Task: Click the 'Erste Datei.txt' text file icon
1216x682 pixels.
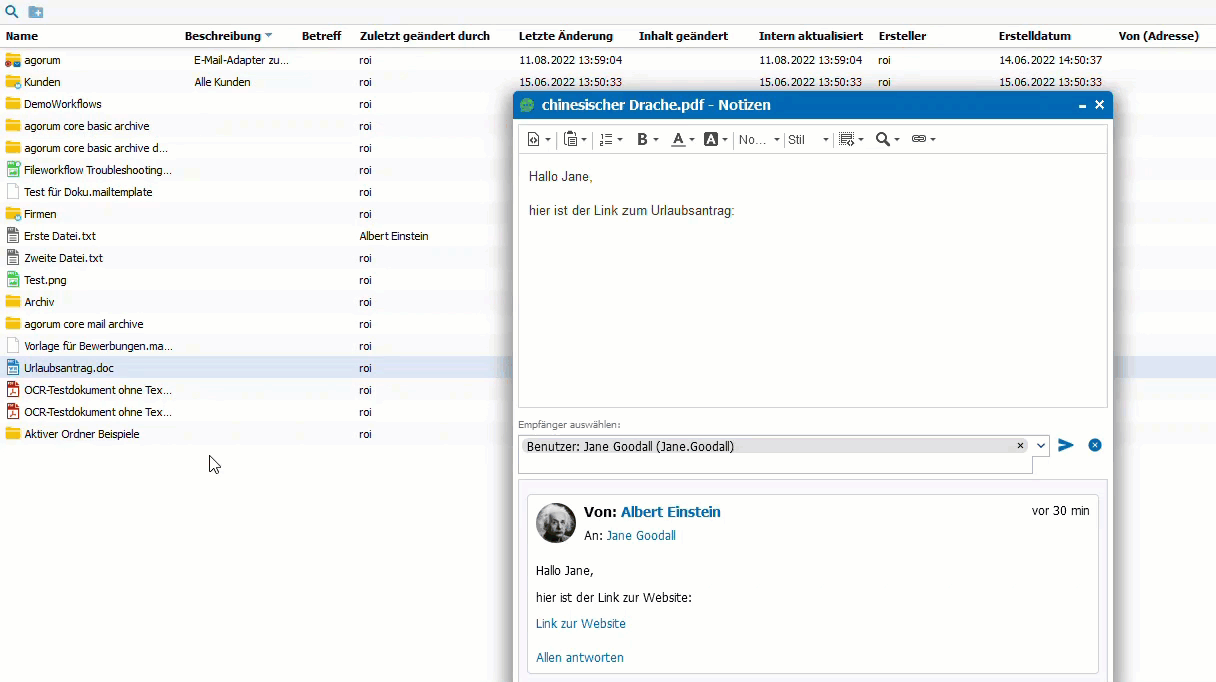Action: tap(13, 236)
